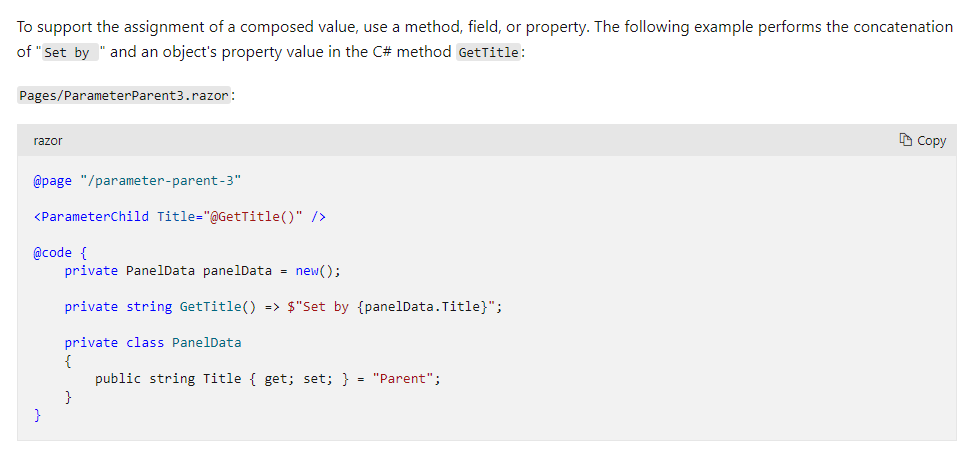Click the @code directive keyword
The height and width of the screenshot is (459, 967).
click(x=52, y=253)
